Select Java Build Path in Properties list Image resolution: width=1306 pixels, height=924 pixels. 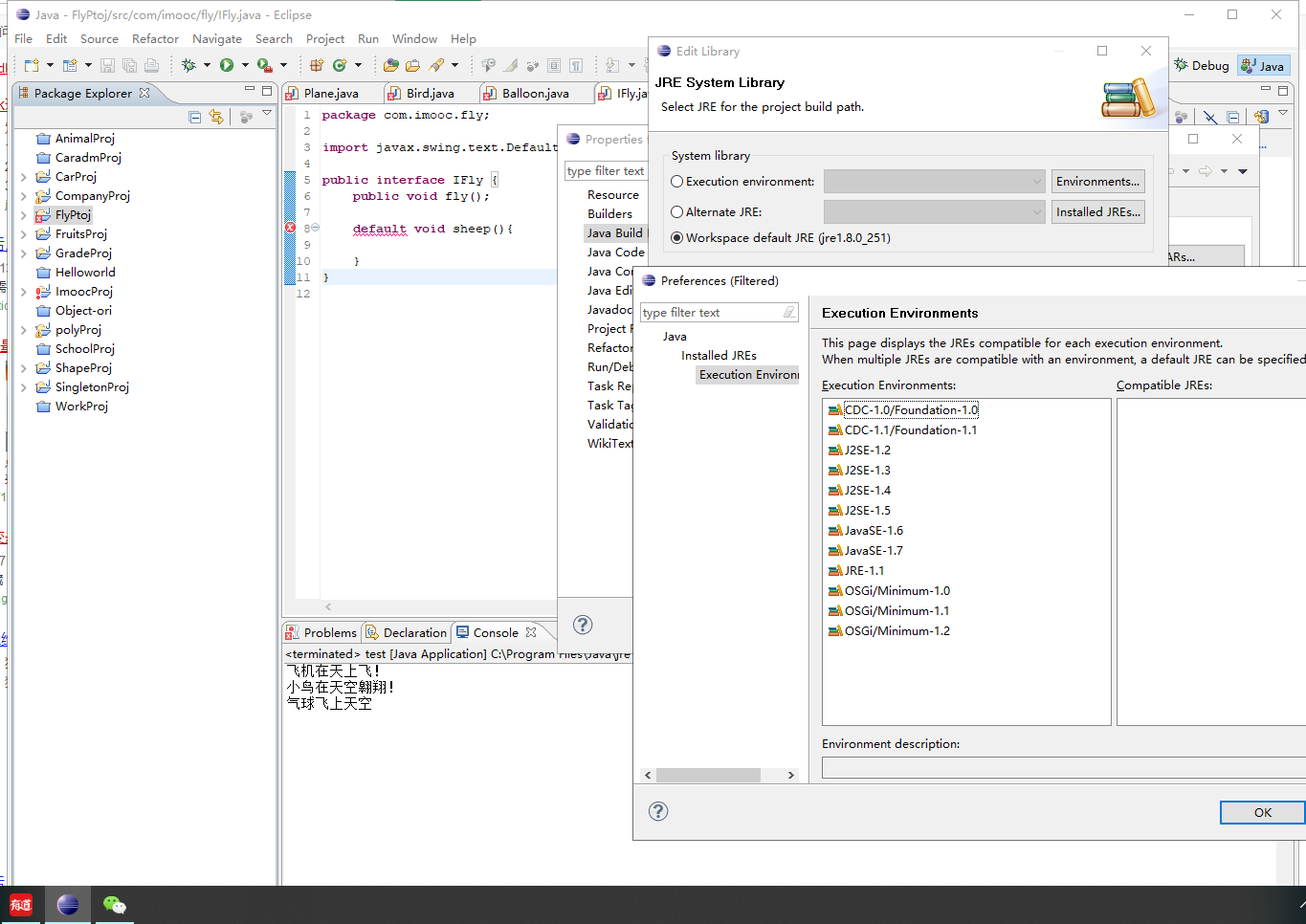pos(615,232)
